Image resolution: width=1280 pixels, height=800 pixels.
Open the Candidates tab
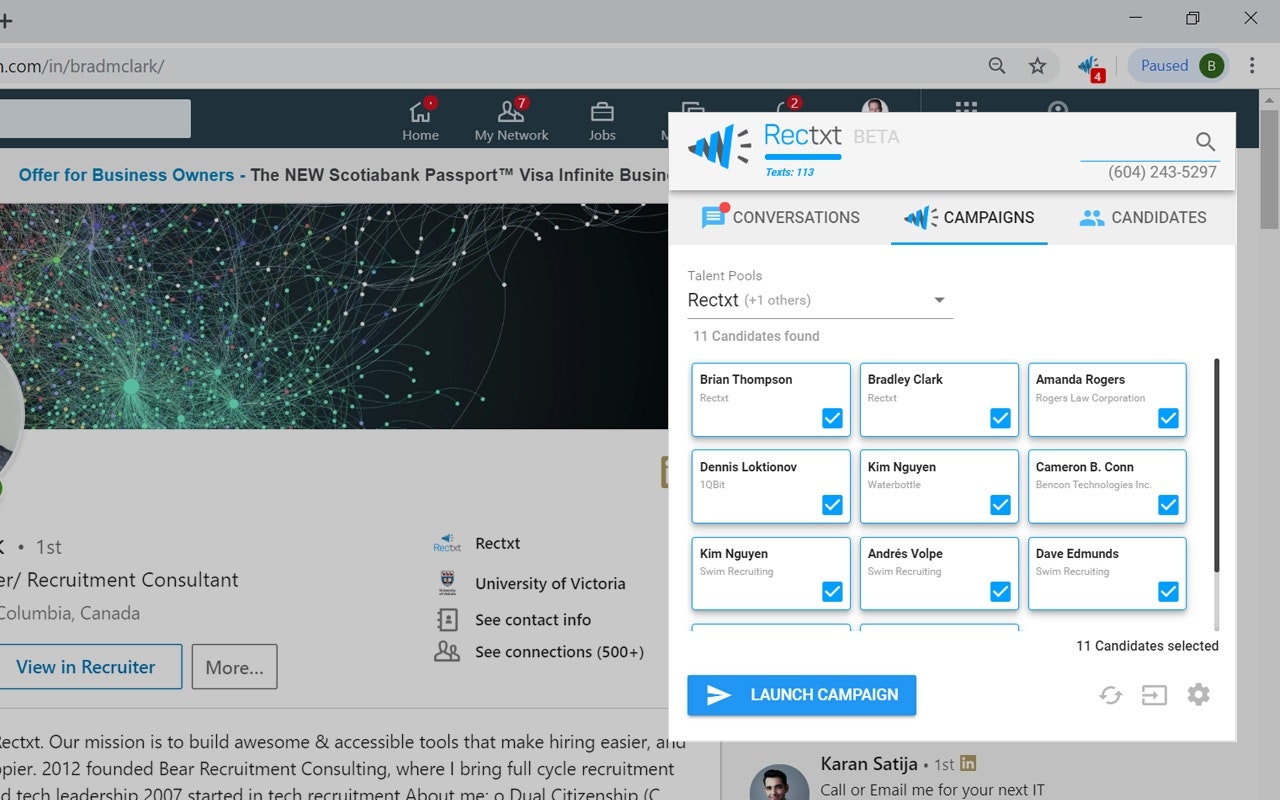click(1143, 217)
